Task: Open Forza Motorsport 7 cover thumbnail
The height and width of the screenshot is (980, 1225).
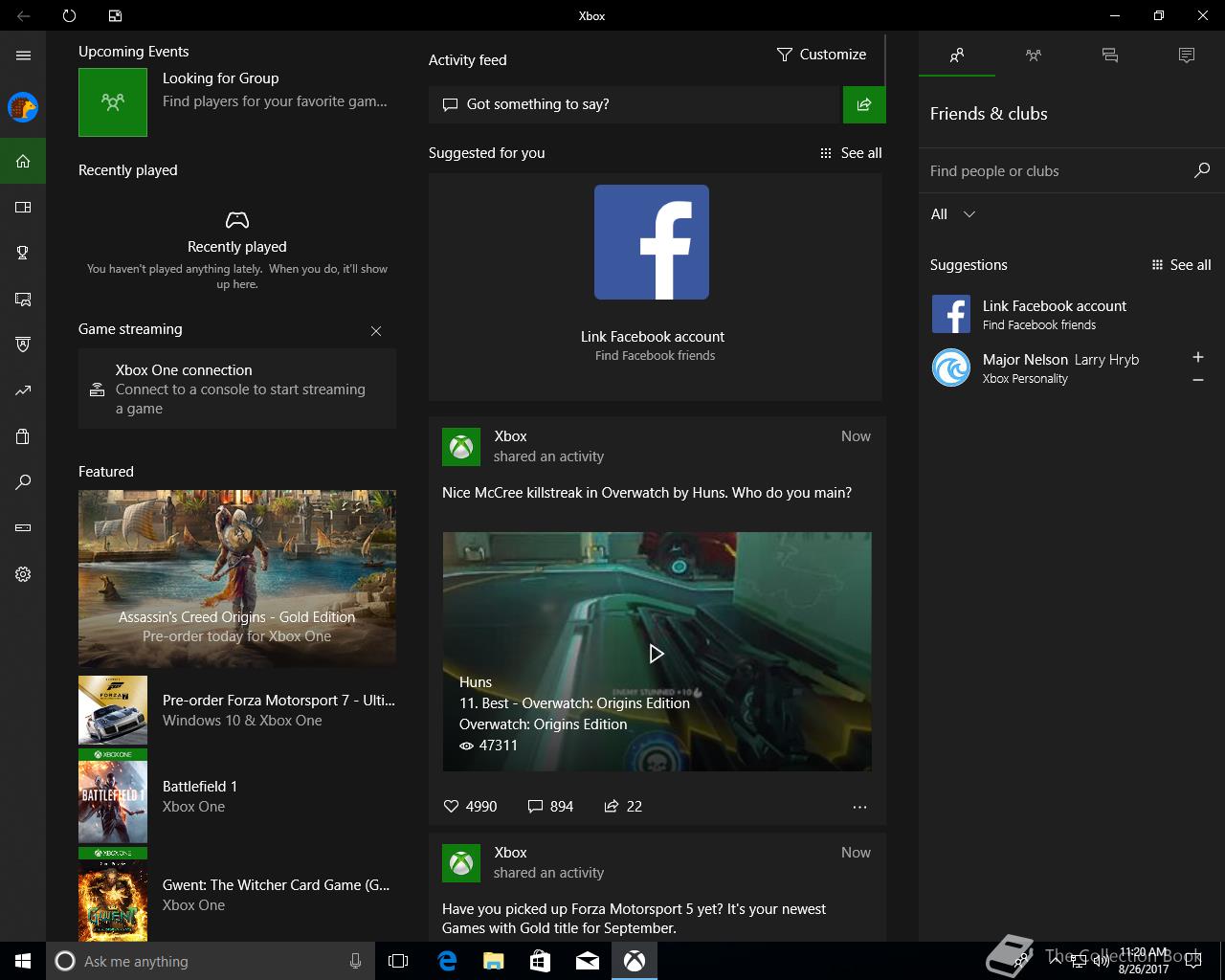Action: [113, 710]
